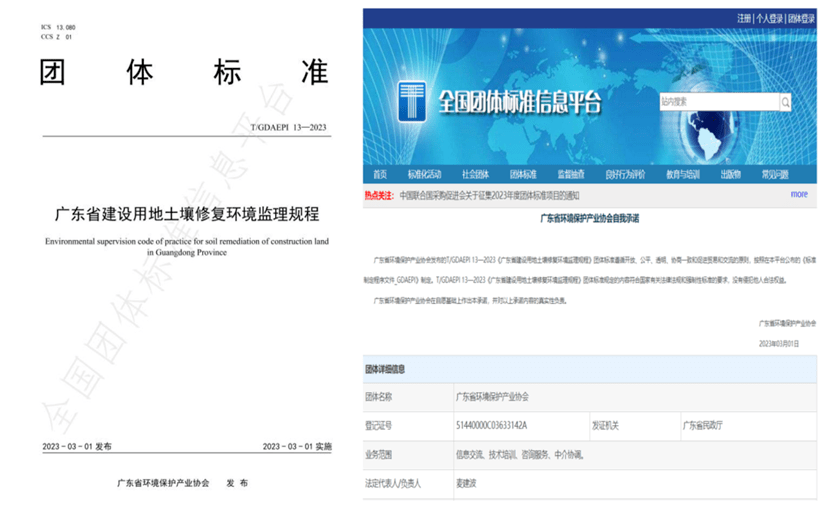This screenshot has height=520, width=826.
Task: Select the 社会团体 navigation item
Action: tap(475, 174)
